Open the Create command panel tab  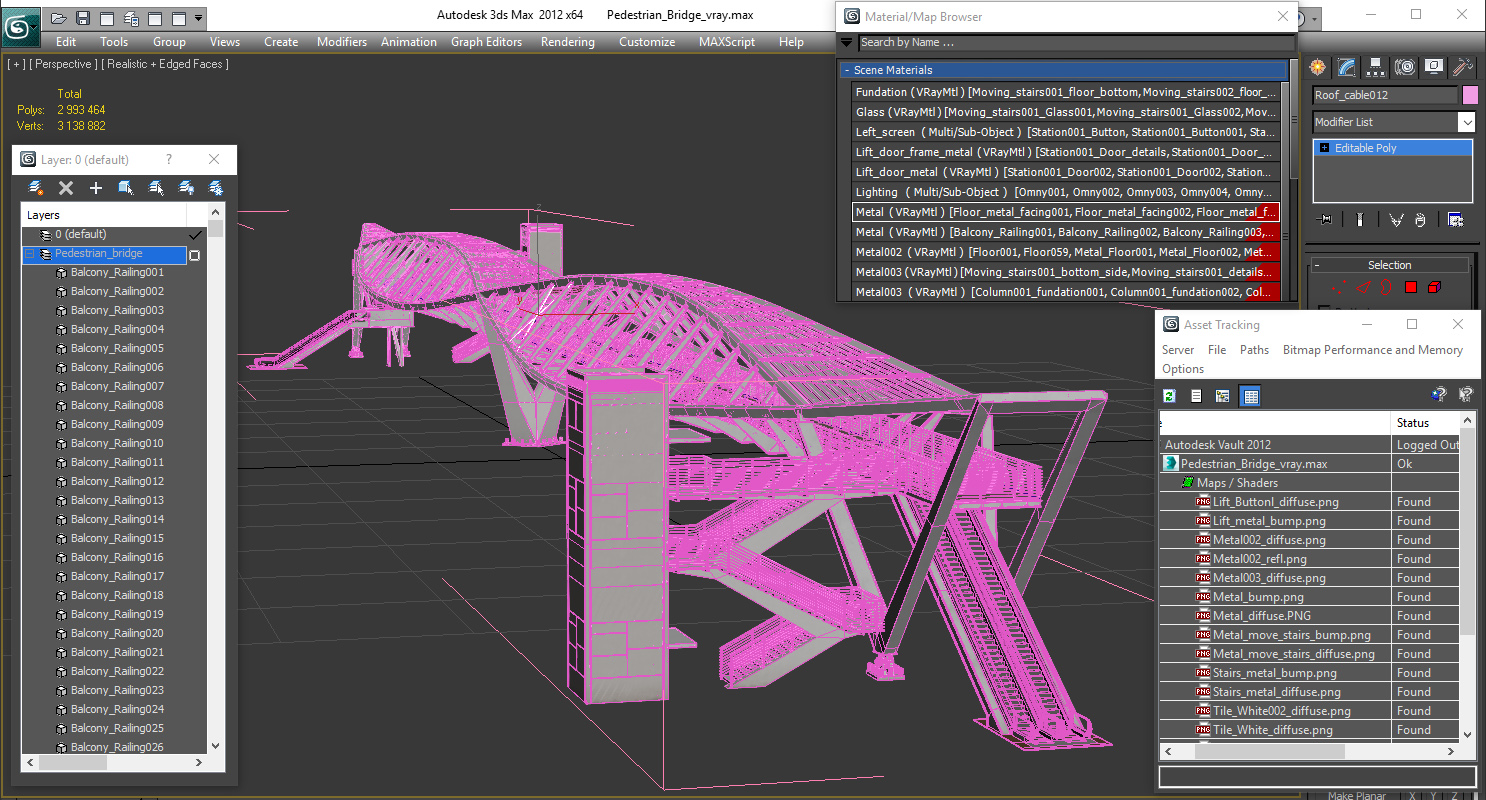tap(1318, 67)
